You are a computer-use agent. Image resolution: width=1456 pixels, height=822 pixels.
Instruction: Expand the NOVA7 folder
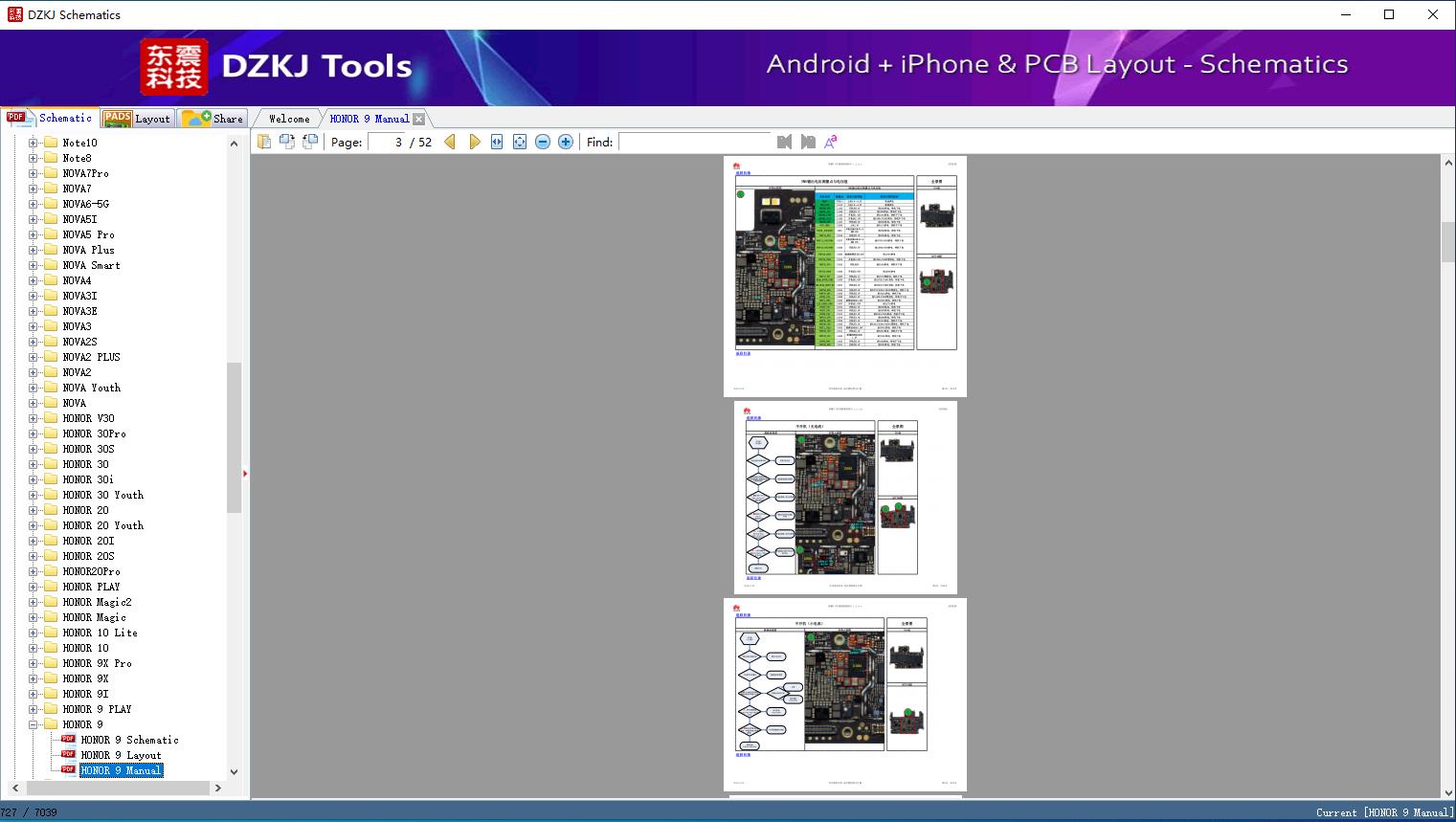pyautogui.click(x=33, y=189)
